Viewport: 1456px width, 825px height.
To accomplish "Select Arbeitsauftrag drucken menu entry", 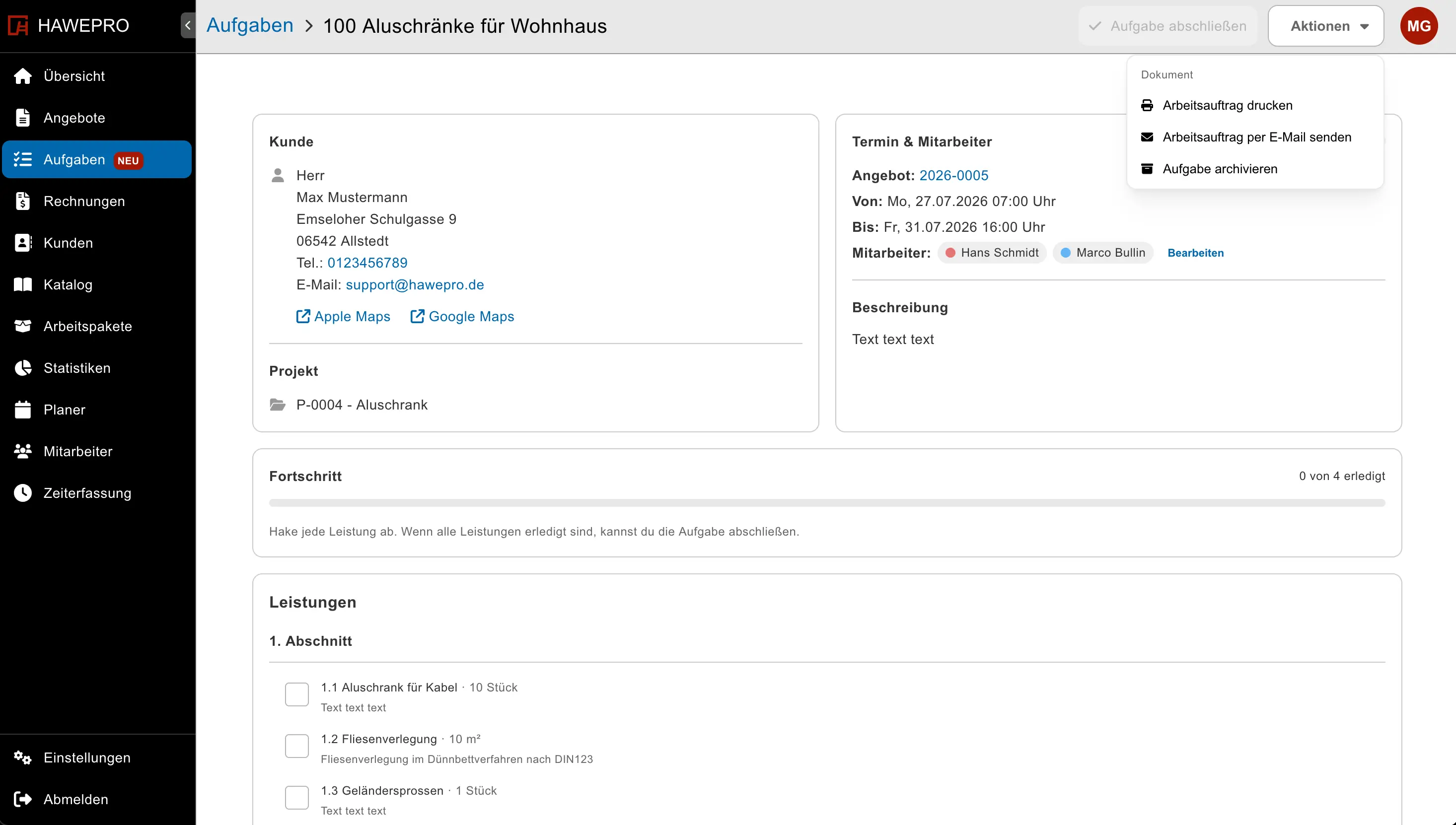I will (1255, 105).
